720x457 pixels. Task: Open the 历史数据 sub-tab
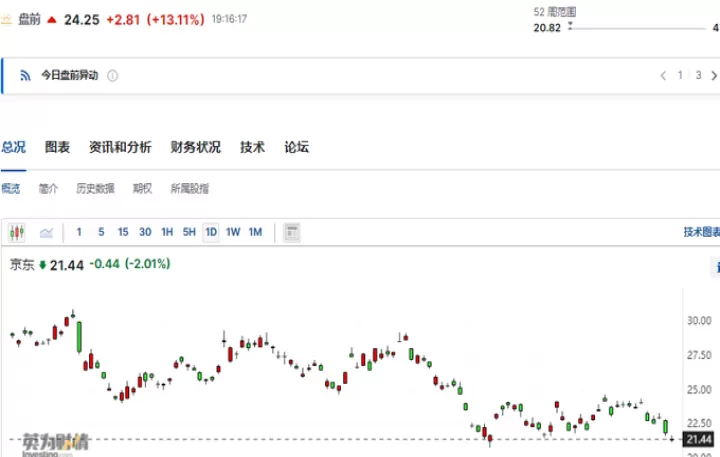pos(95,188)
